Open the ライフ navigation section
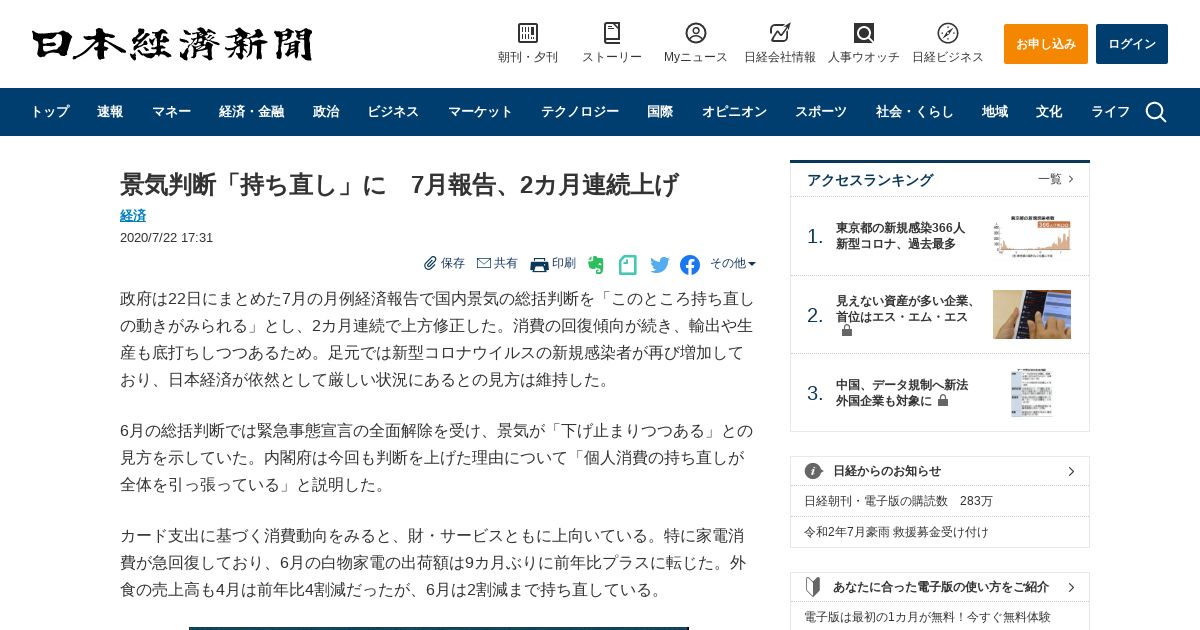This screenshot has height=630, width=1200. pos(1110,112)
